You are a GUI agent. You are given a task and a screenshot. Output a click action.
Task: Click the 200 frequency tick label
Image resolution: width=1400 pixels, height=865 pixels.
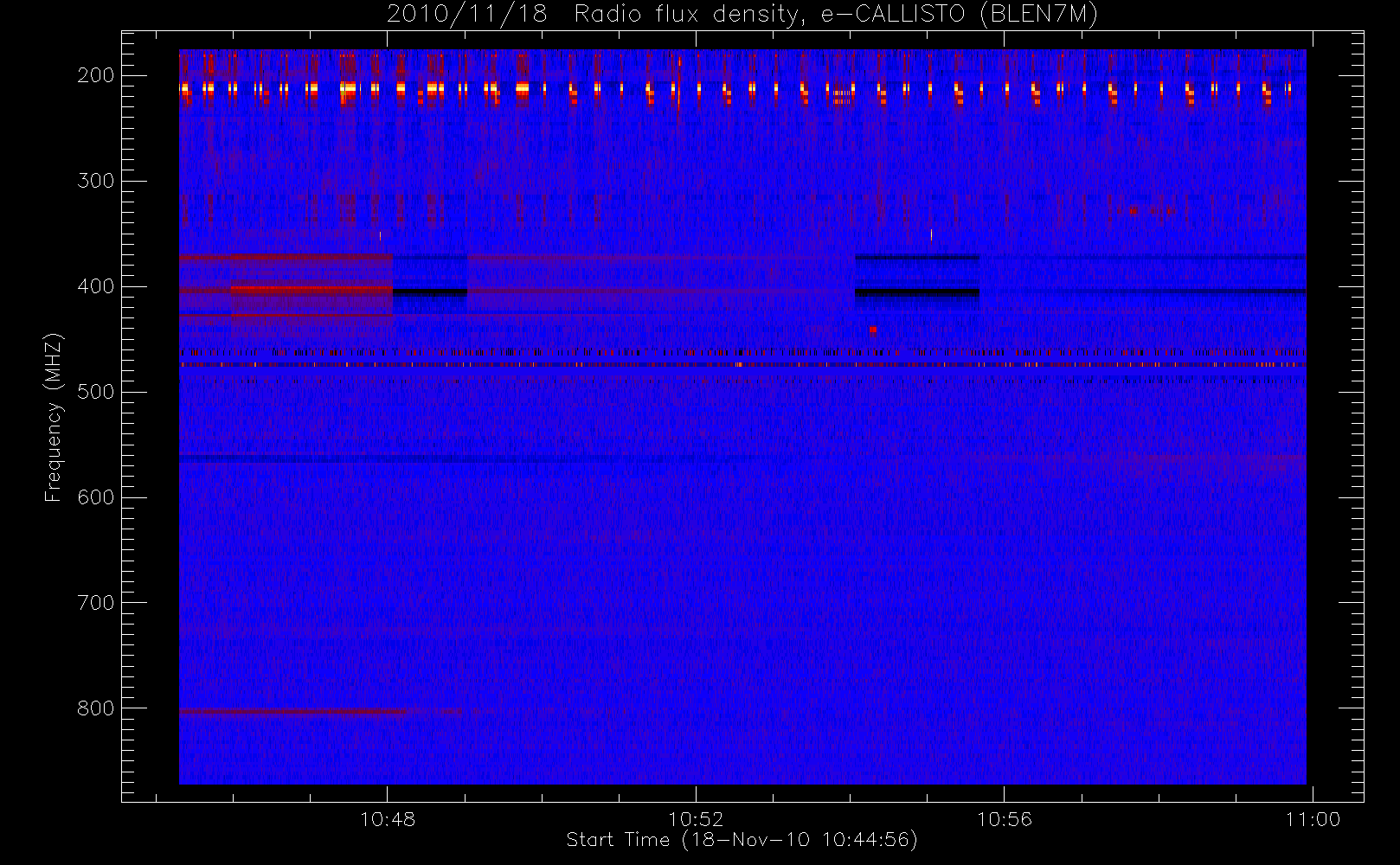pos(96,75)
